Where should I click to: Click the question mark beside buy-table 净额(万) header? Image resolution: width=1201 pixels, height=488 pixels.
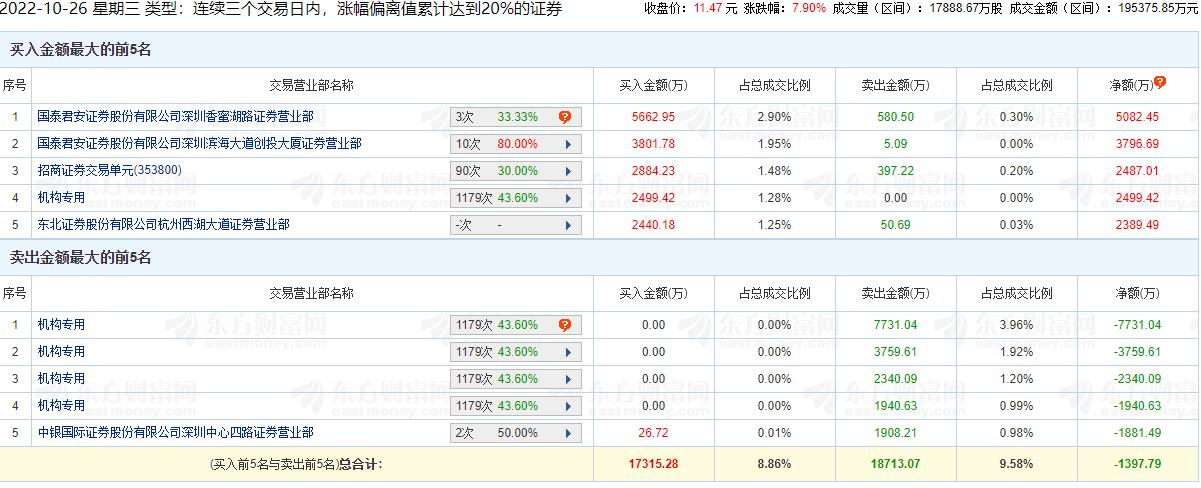point(1160,83)
